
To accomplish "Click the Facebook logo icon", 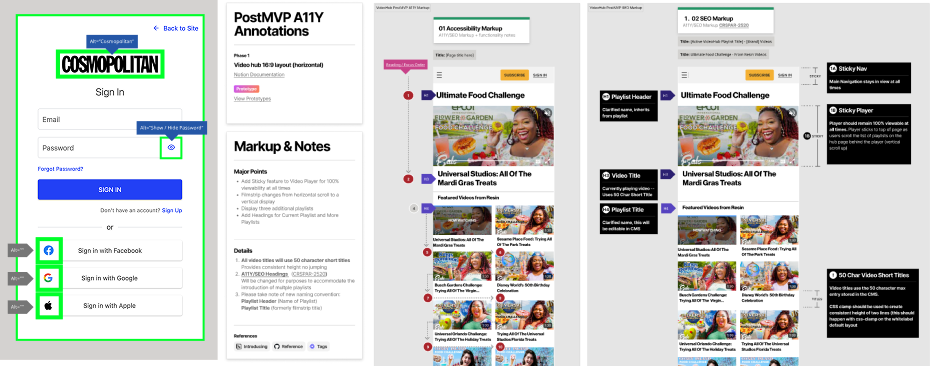I will (x=49, y=250).
